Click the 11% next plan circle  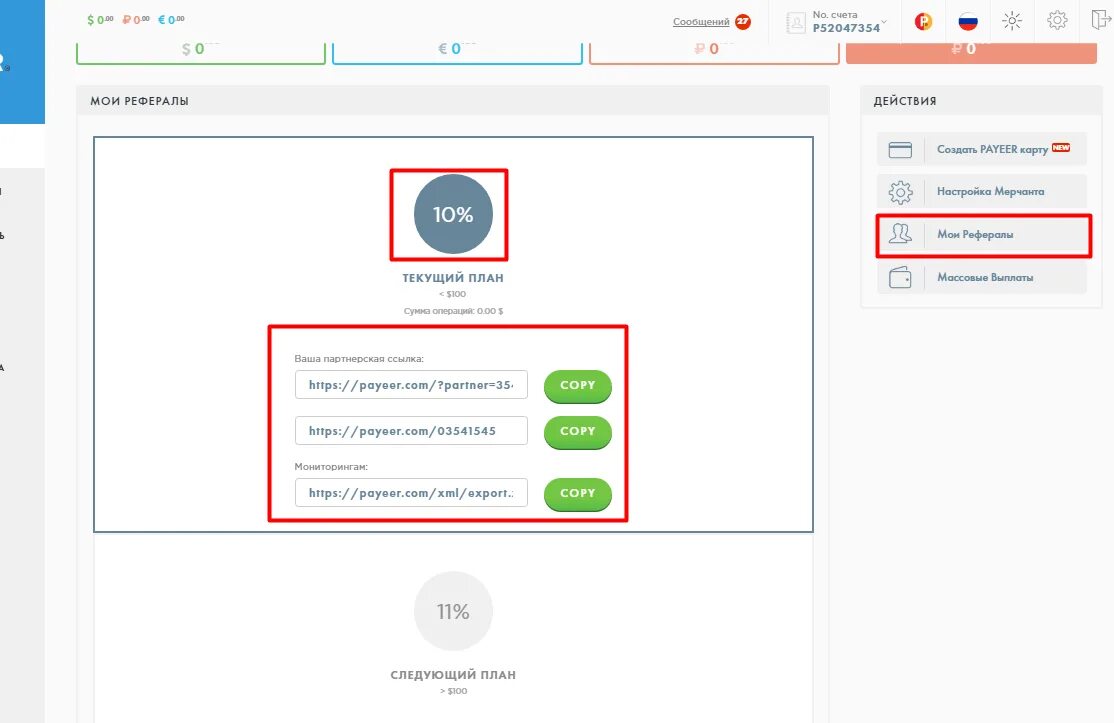pyautogui.click(x=453, y=611)
